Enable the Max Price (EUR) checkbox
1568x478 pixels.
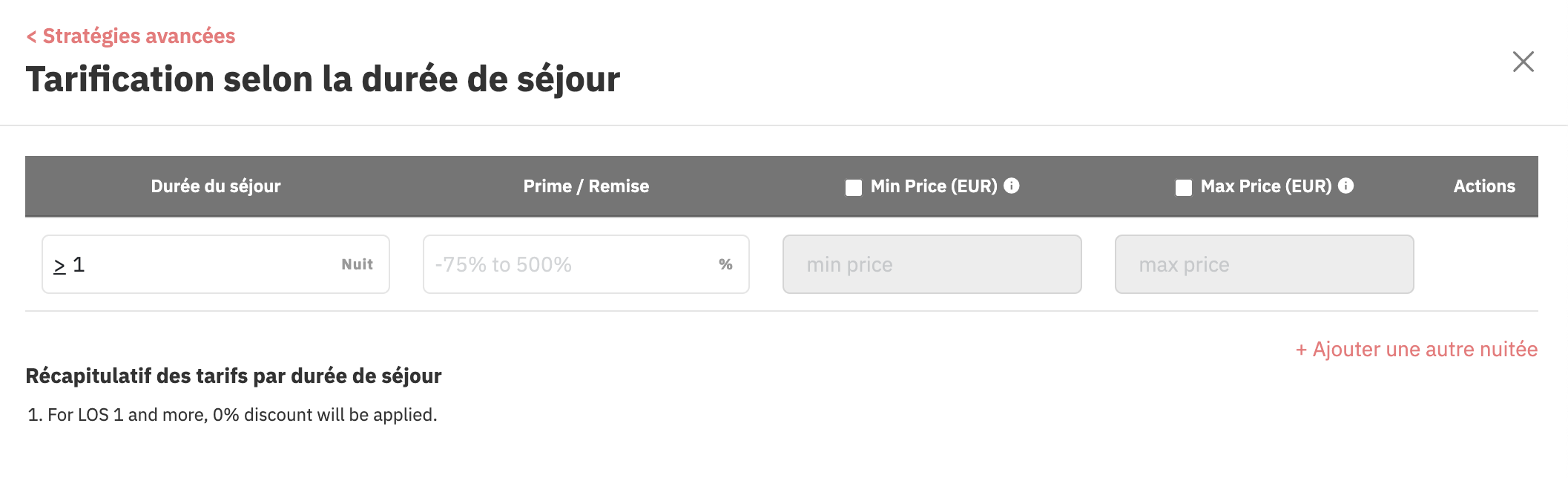pos(1184,188)
